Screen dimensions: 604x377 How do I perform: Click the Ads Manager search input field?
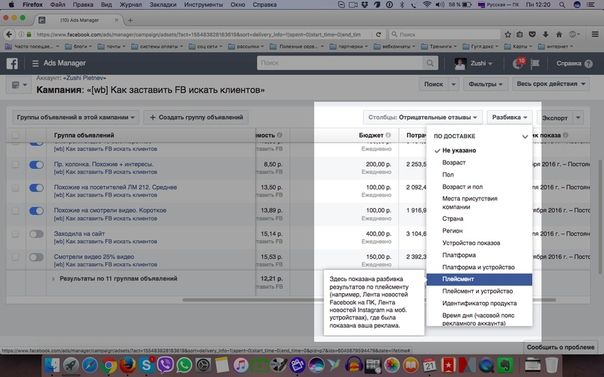[340, 63]
